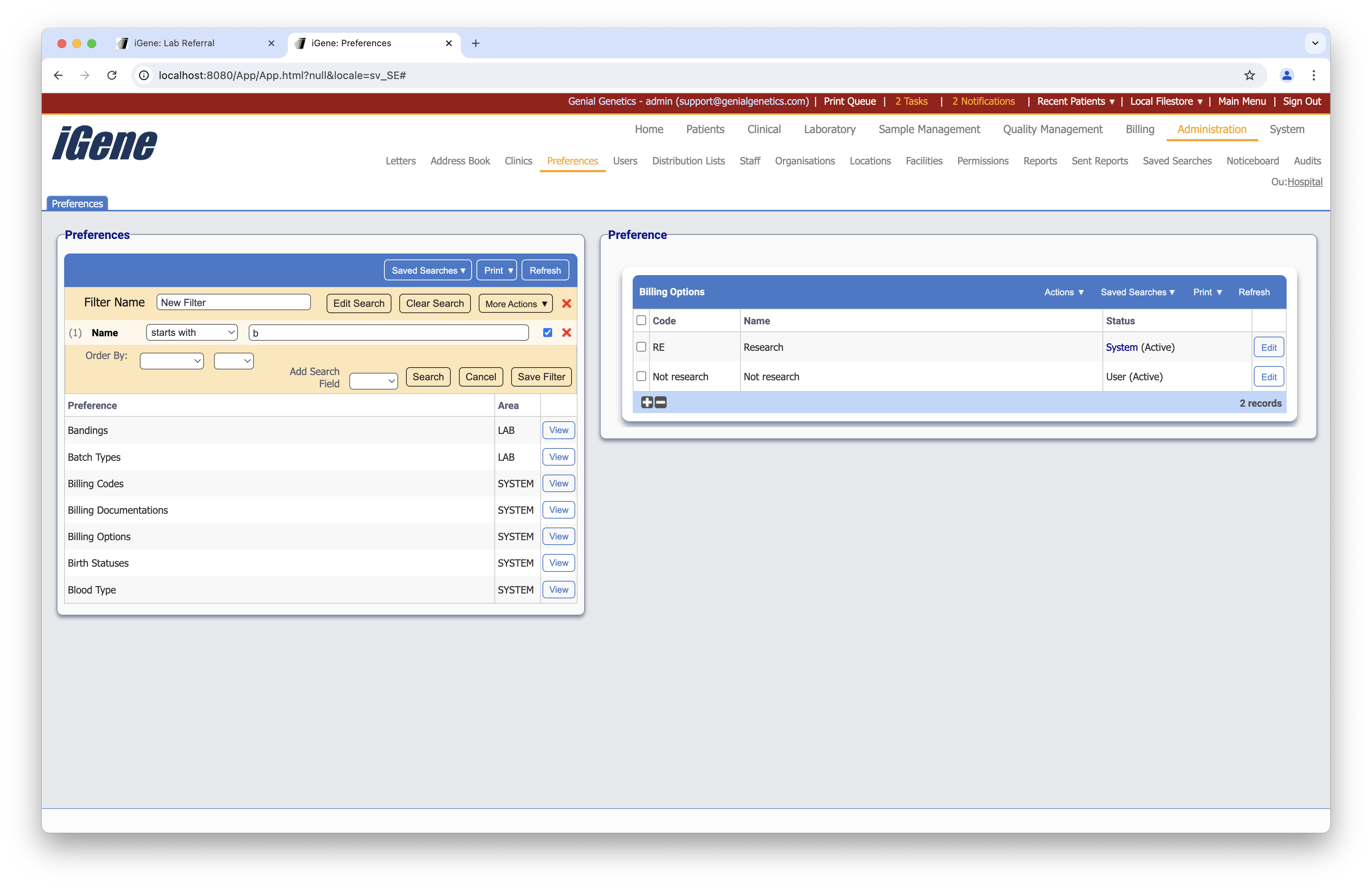Open the 'starts with' condition dropdown

[191, 333]
